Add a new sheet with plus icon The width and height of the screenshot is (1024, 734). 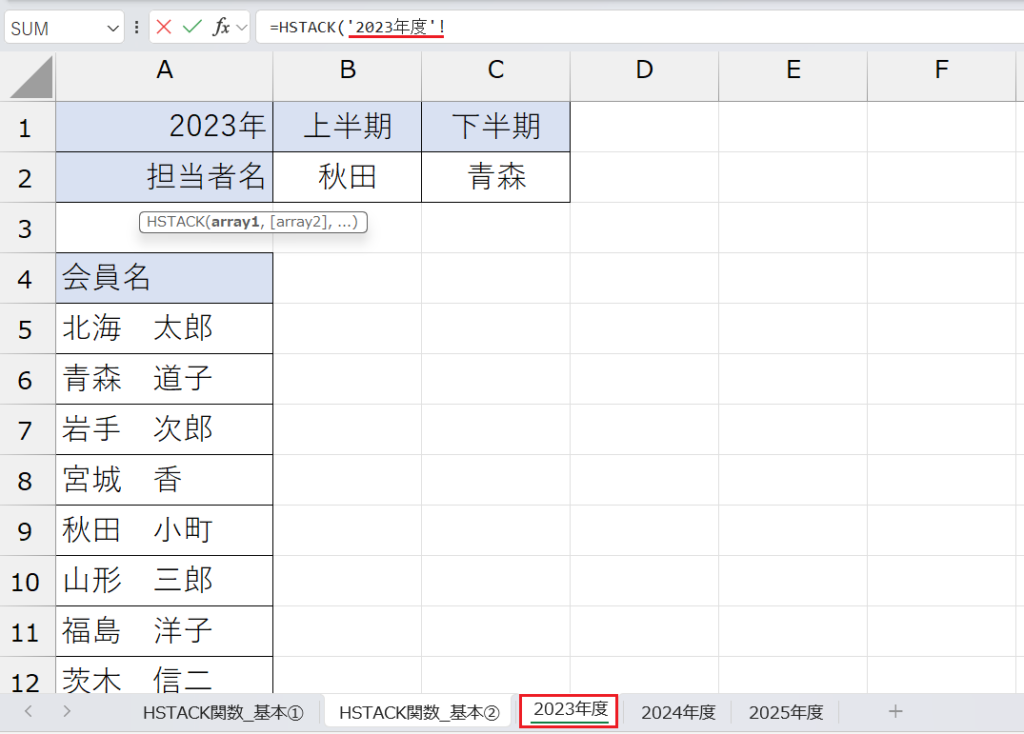pos(895,711)
